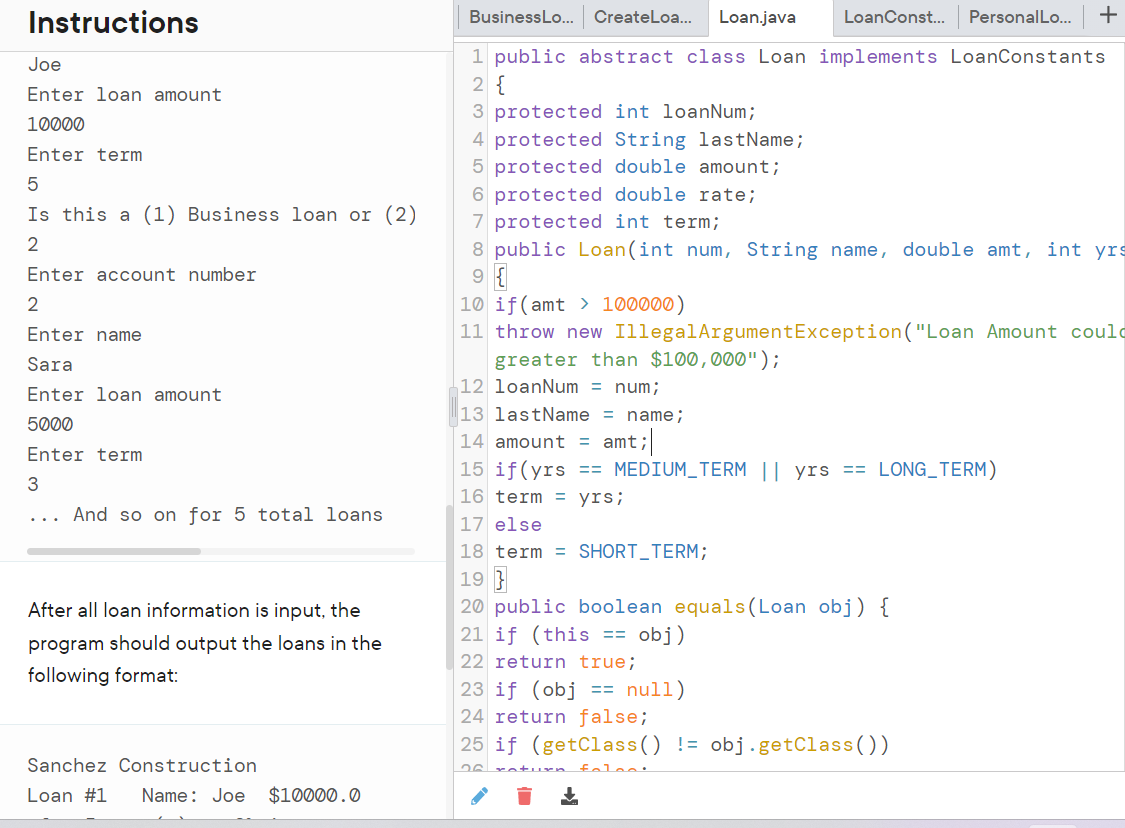
Task: Click line 6 'protected double rate;'
Action: 624,194
